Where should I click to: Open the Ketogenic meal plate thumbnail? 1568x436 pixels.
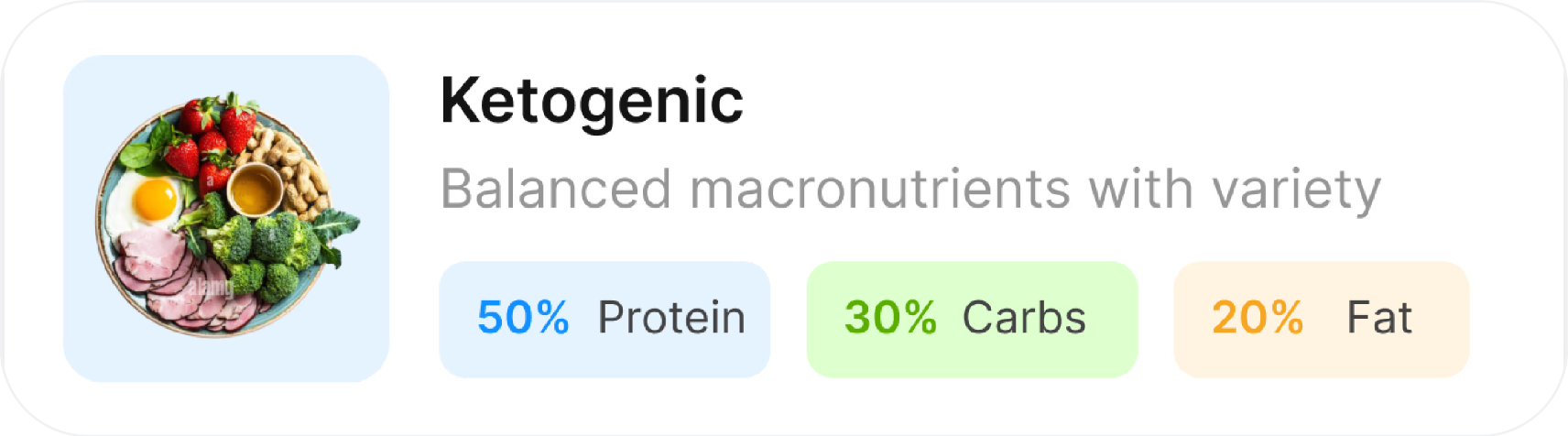pyautogui.click(x=226, y=218)
